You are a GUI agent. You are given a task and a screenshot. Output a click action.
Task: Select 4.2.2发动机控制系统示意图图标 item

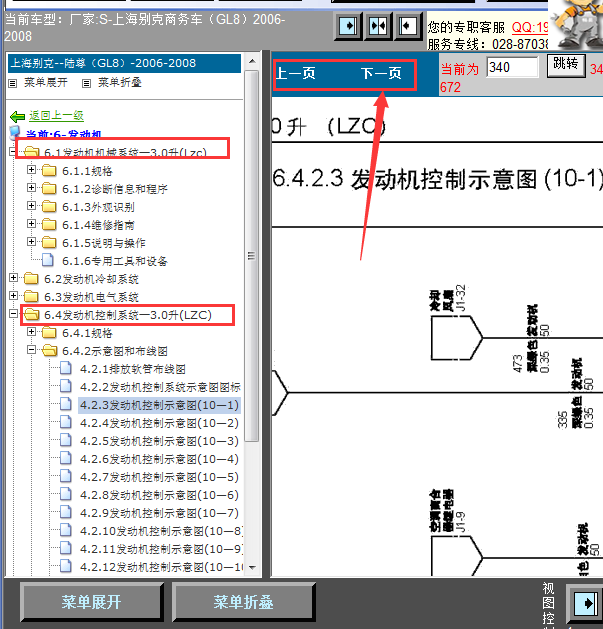[x=160, y=387]
